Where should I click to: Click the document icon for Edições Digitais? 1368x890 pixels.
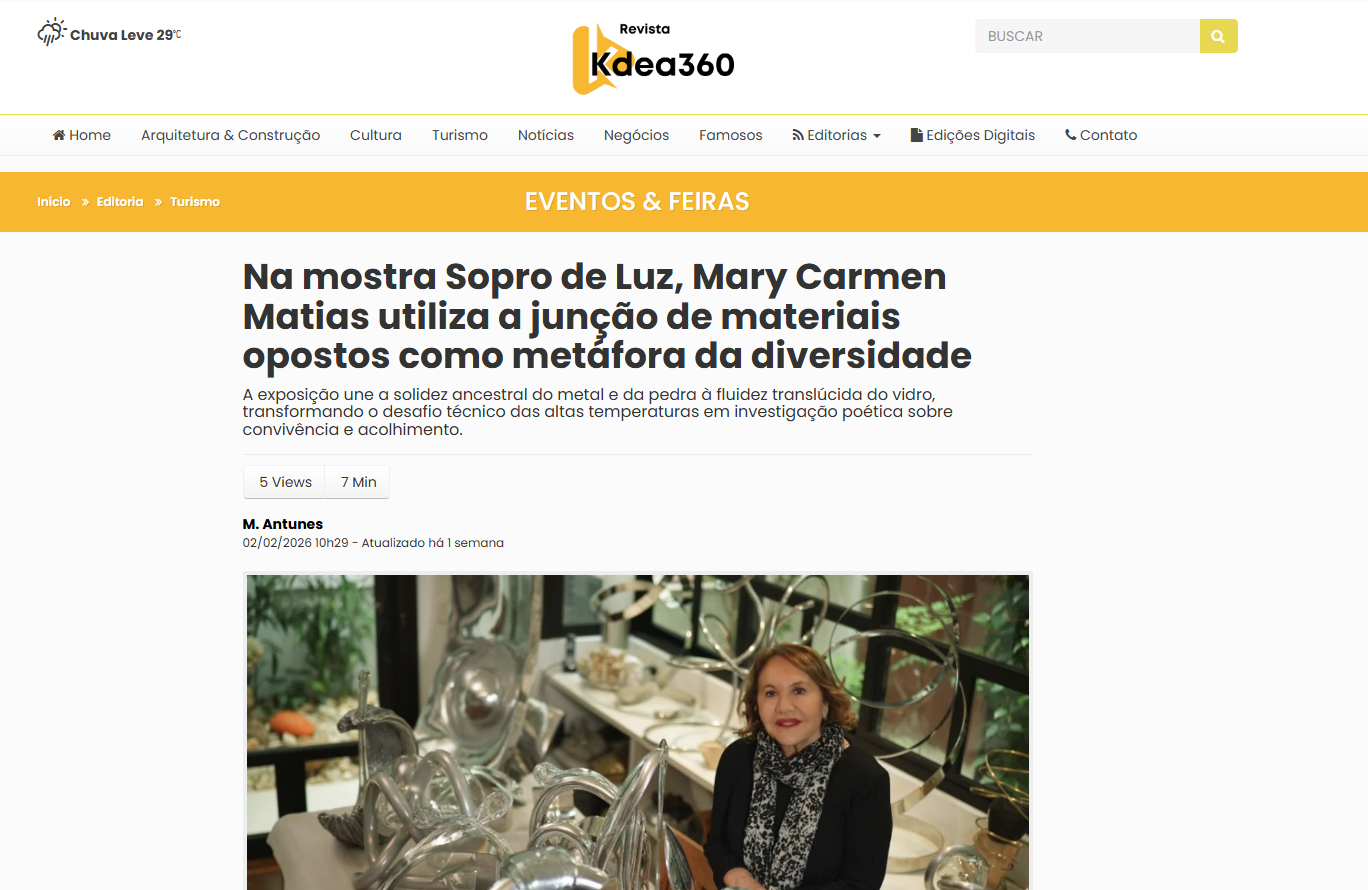coord(916,135)
